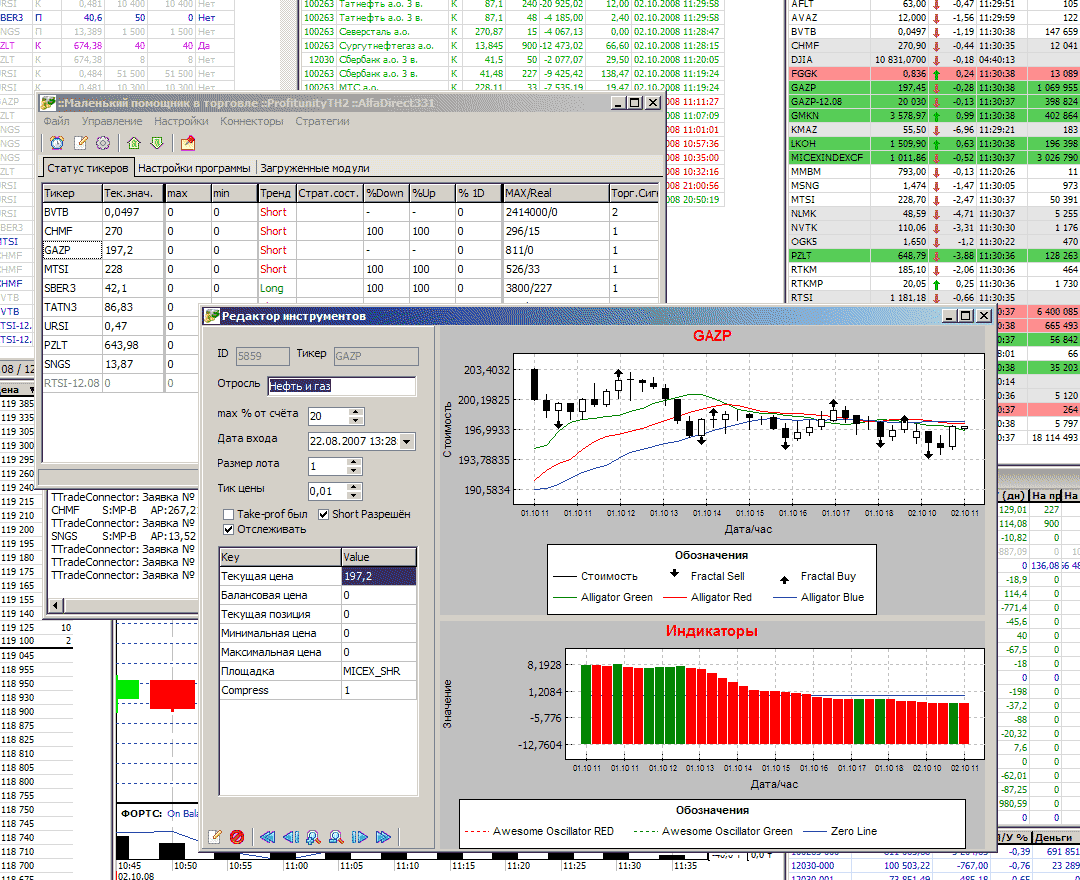Uncheck the Short Разрешён checkbox
Screen dimensions: 1080x880
[x=324, y=514]
